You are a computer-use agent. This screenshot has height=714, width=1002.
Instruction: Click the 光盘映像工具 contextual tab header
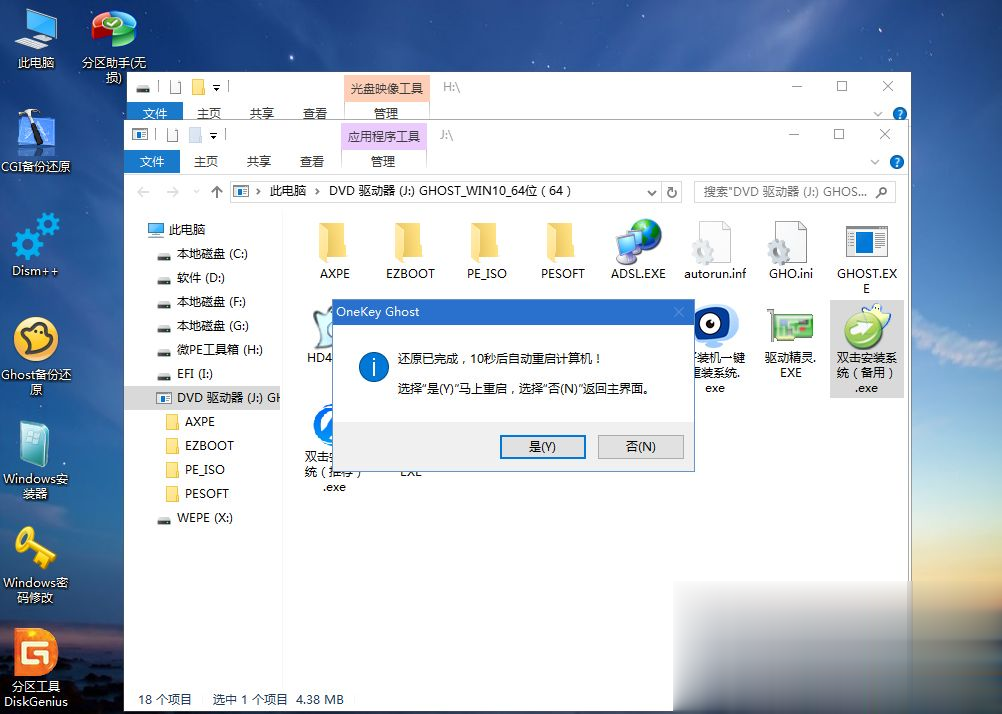tap(386, 88)
